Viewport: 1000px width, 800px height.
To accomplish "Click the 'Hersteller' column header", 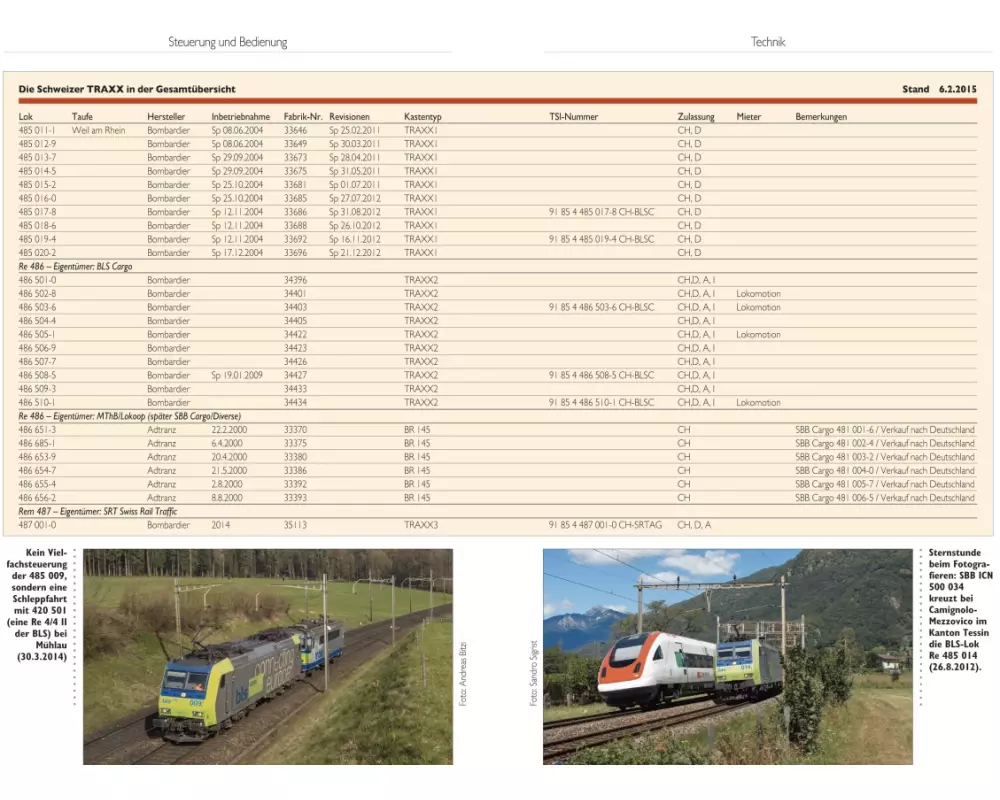I will click(x=166, y=117).
